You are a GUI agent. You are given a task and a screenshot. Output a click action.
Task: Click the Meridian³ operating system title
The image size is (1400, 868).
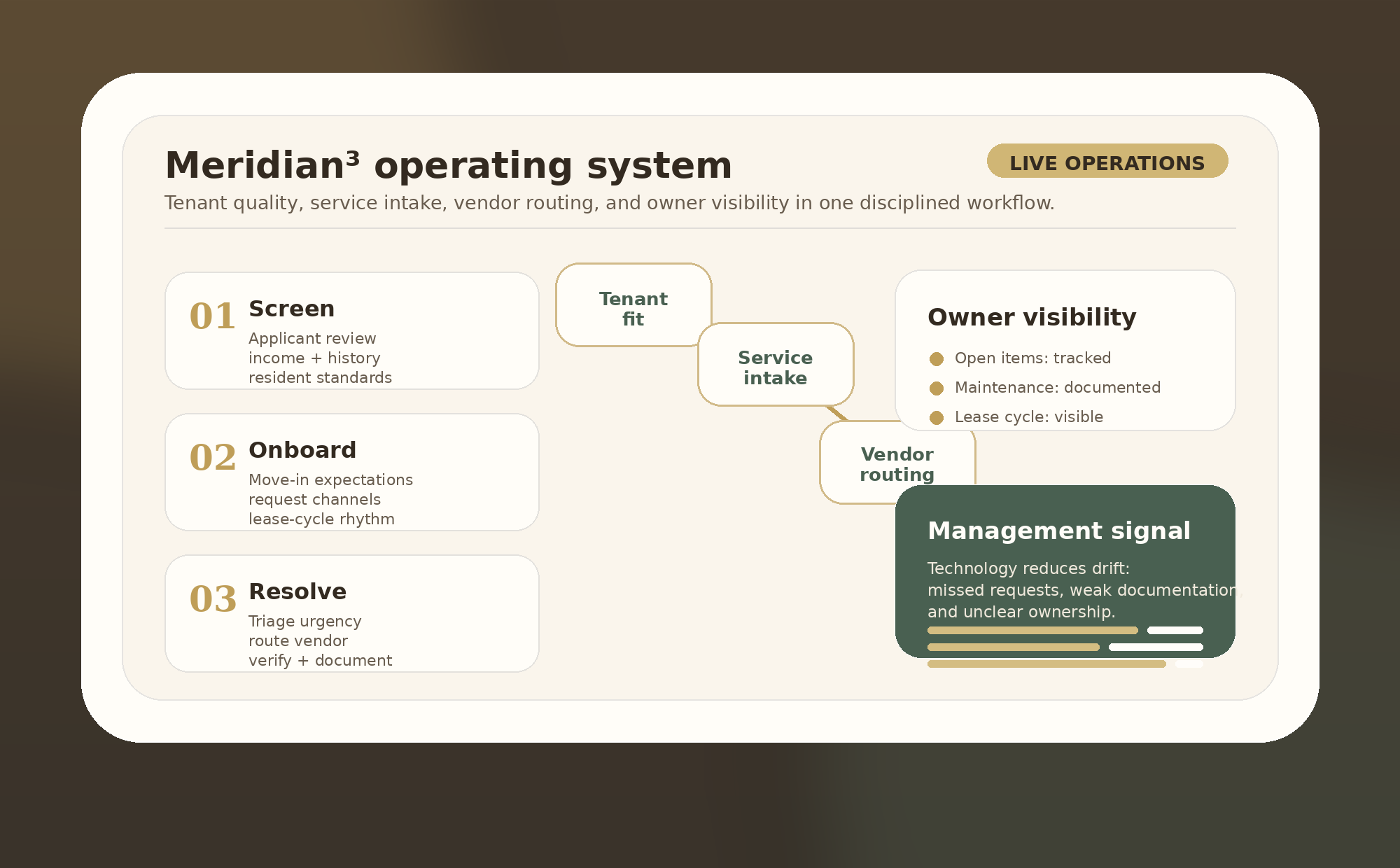448,165
